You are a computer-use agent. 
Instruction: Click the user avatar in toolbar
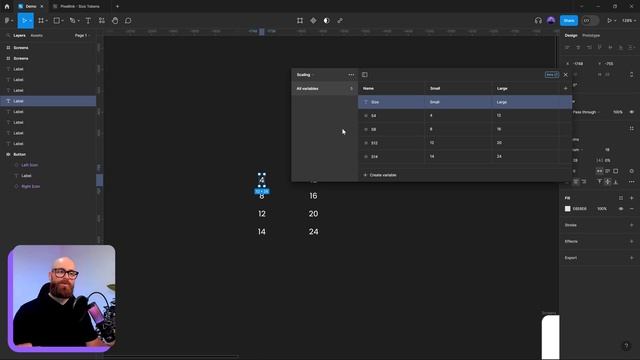551,20
